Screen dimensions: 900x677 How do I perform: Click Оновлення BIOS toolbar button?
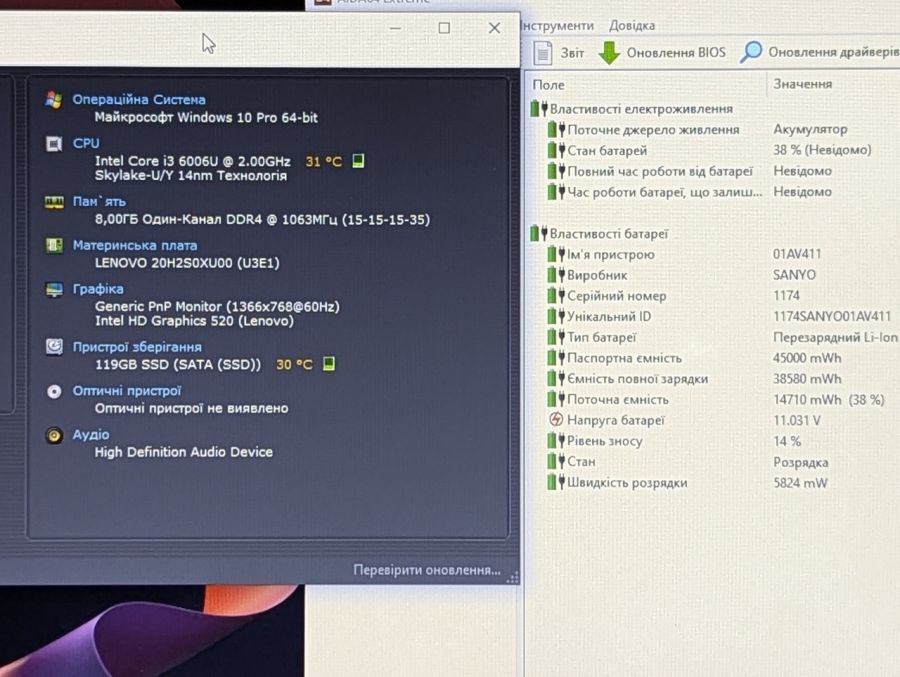click(662, 52)
